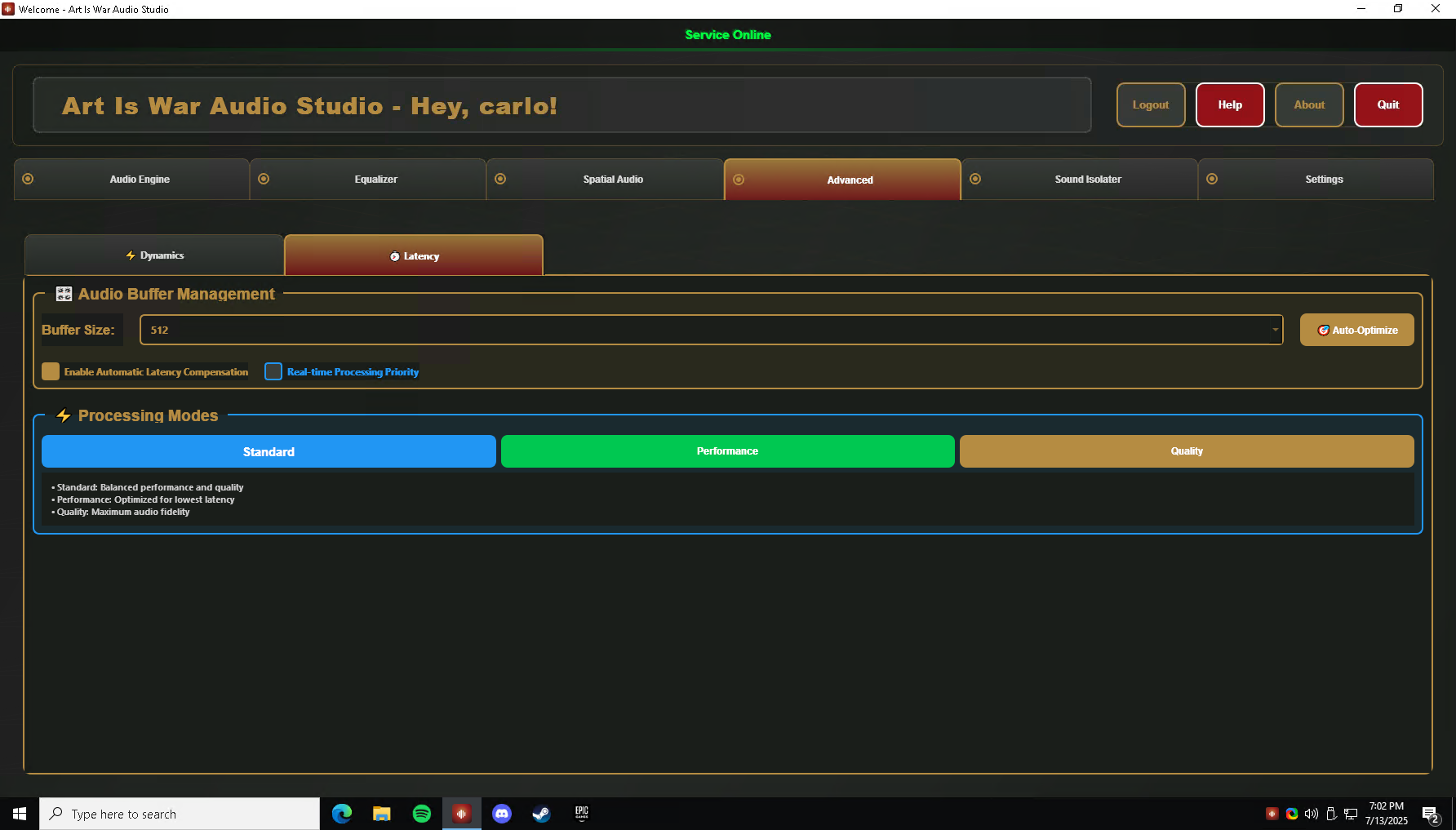Click the 'Buffer Size:' label
1456x830 pixels.
point(78,330)
